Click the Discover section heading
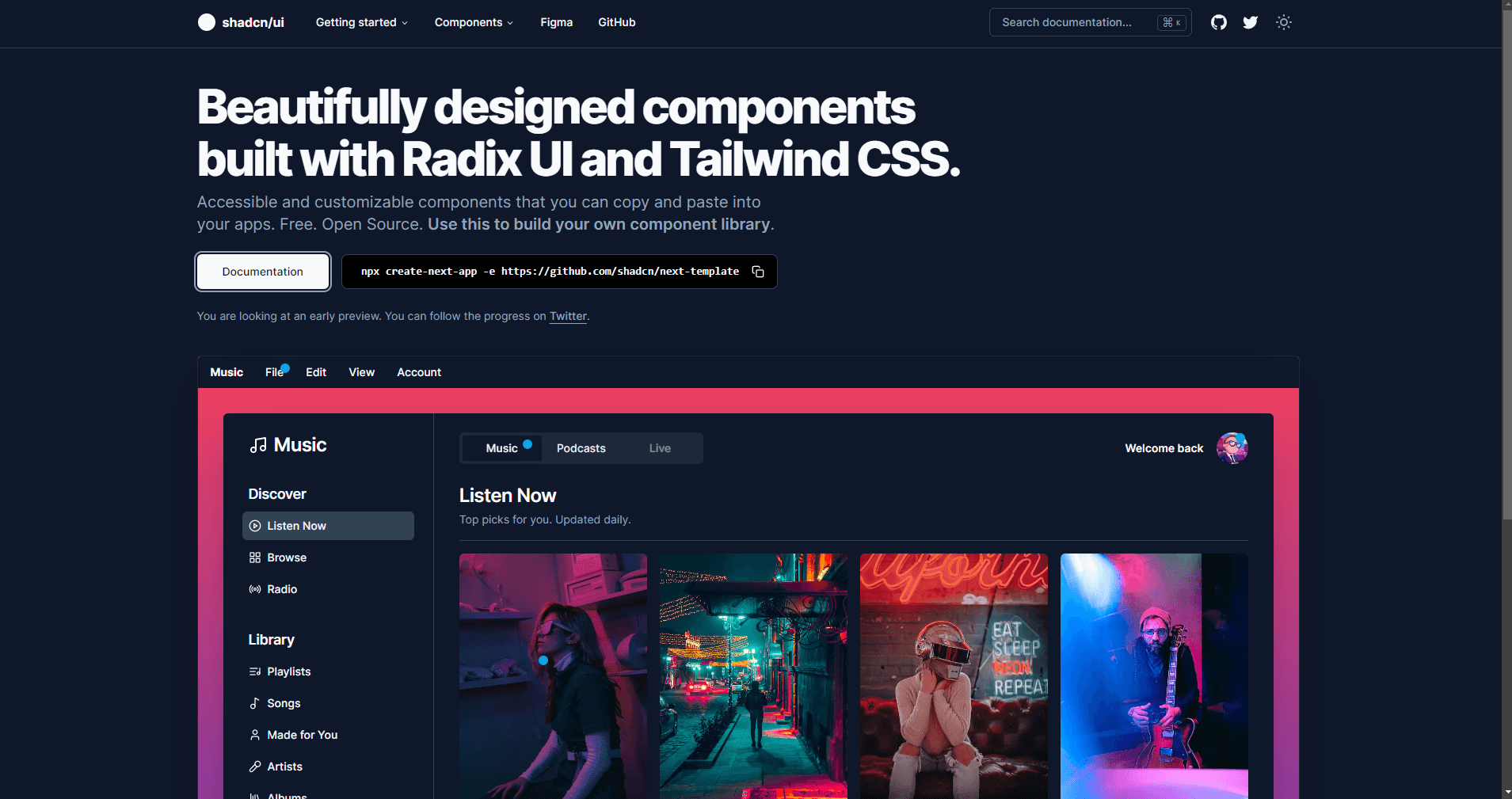1512x799 pixels. [277, 494]
